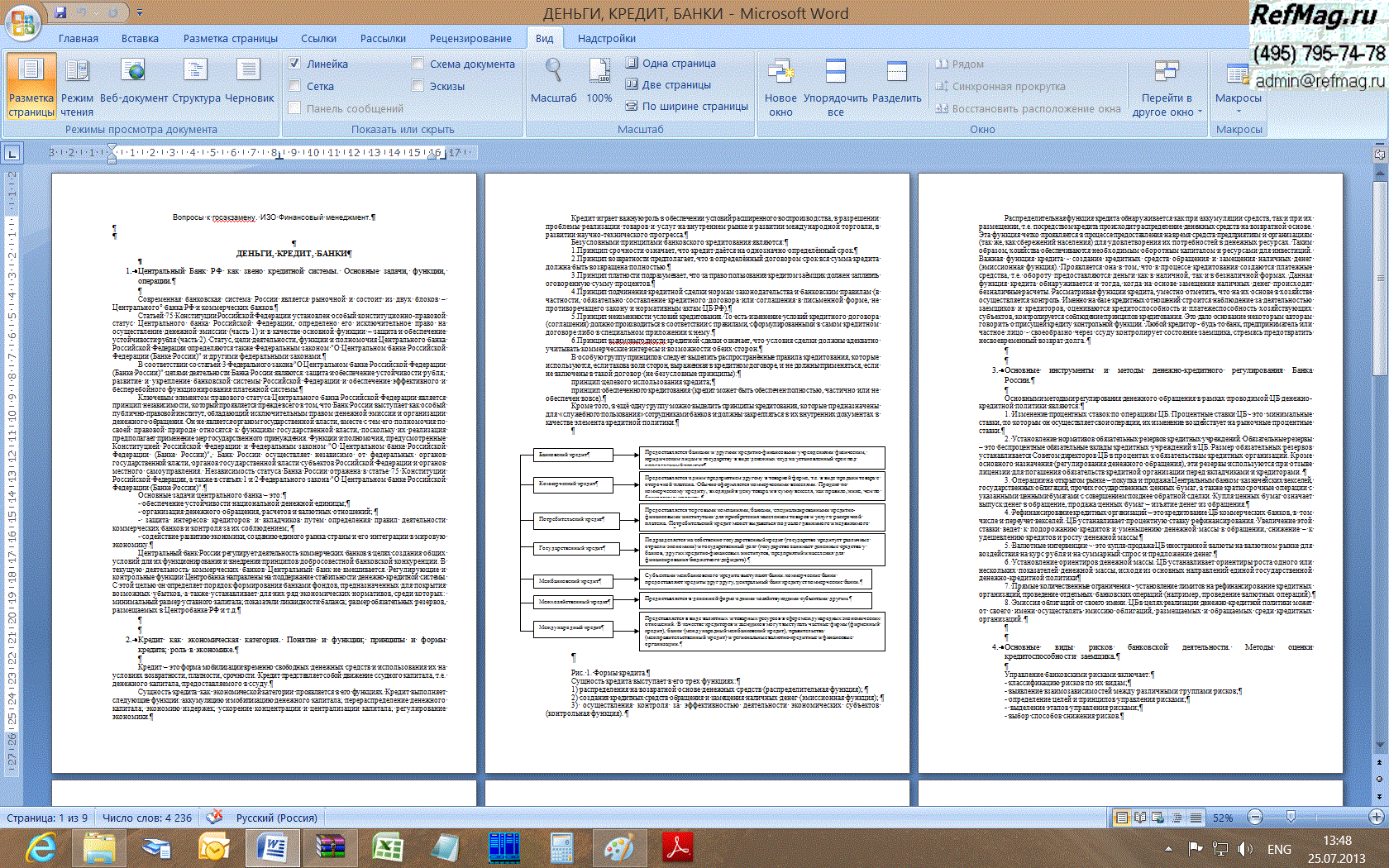Uncheck the Линейка ruler checkbox
This screenshot has height=868, width=1389.
click(x=294, y=64)
